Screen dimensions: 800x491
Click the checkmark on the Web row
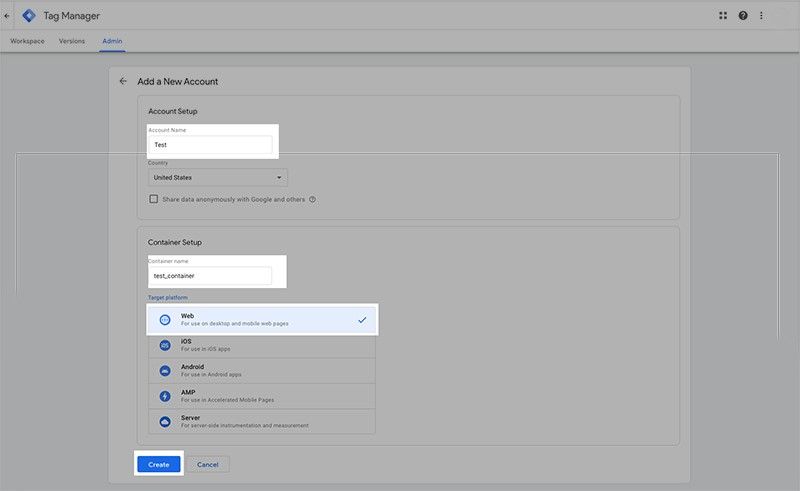362,320
